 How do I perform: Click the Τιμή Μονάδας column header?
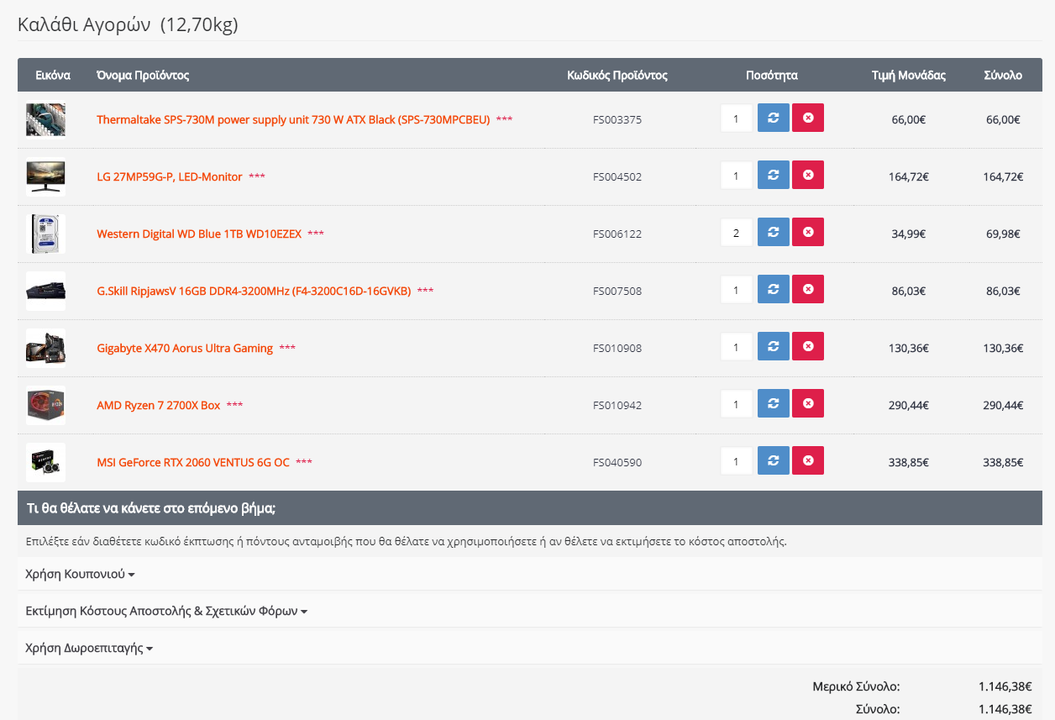[x=908, y=75]
